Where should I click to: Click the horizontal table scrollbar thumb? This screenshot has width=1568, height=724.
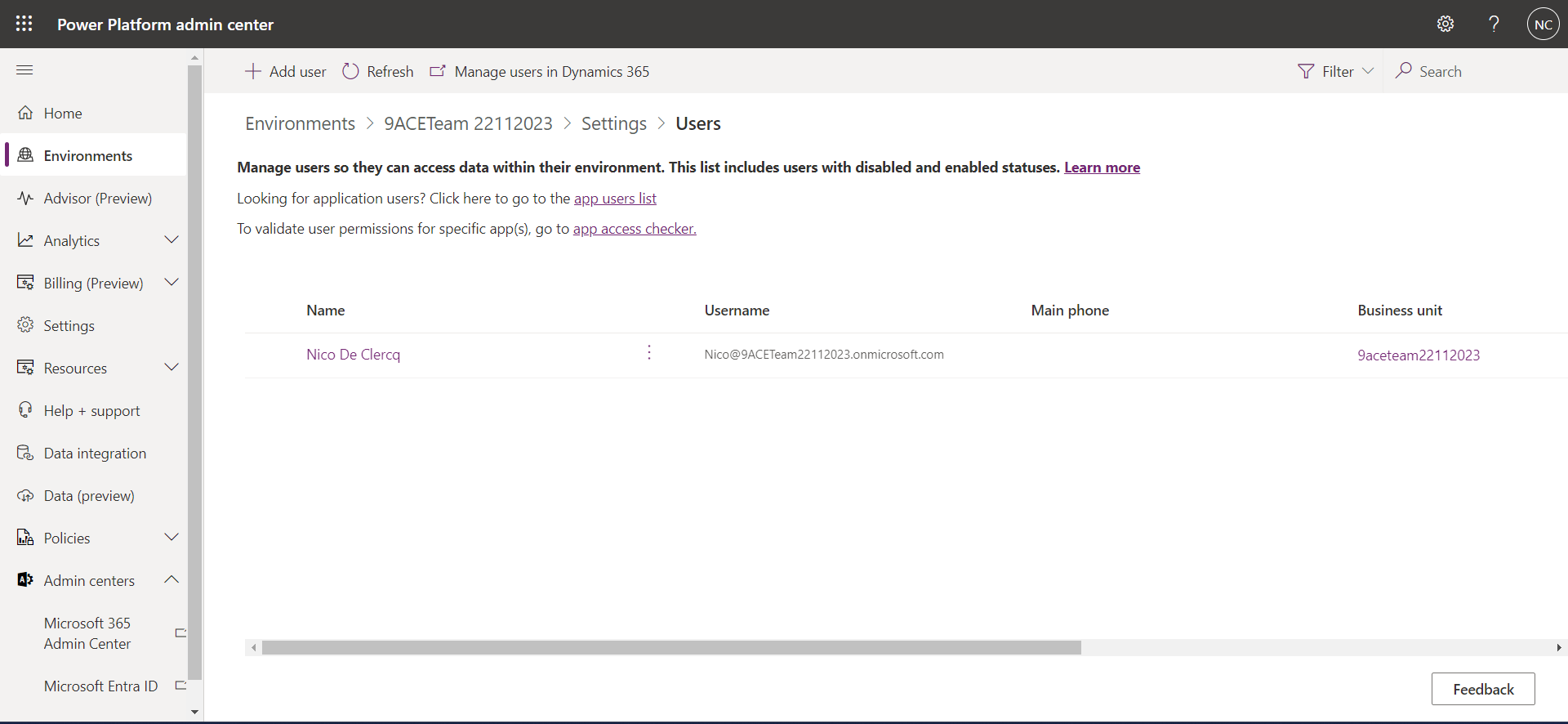click(x=671, y=648)
